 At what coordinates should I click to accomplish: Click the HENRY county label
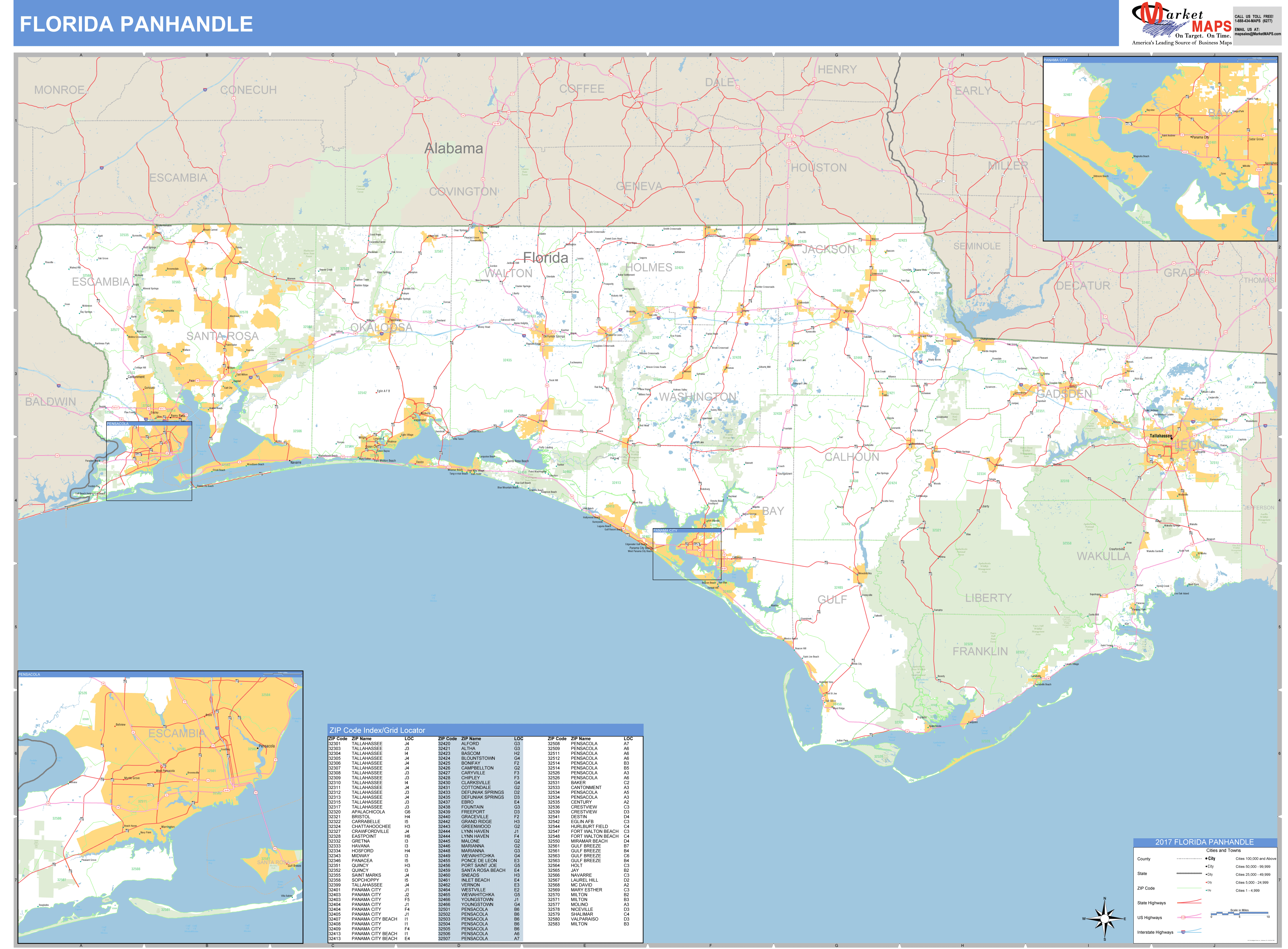(837, 70)
